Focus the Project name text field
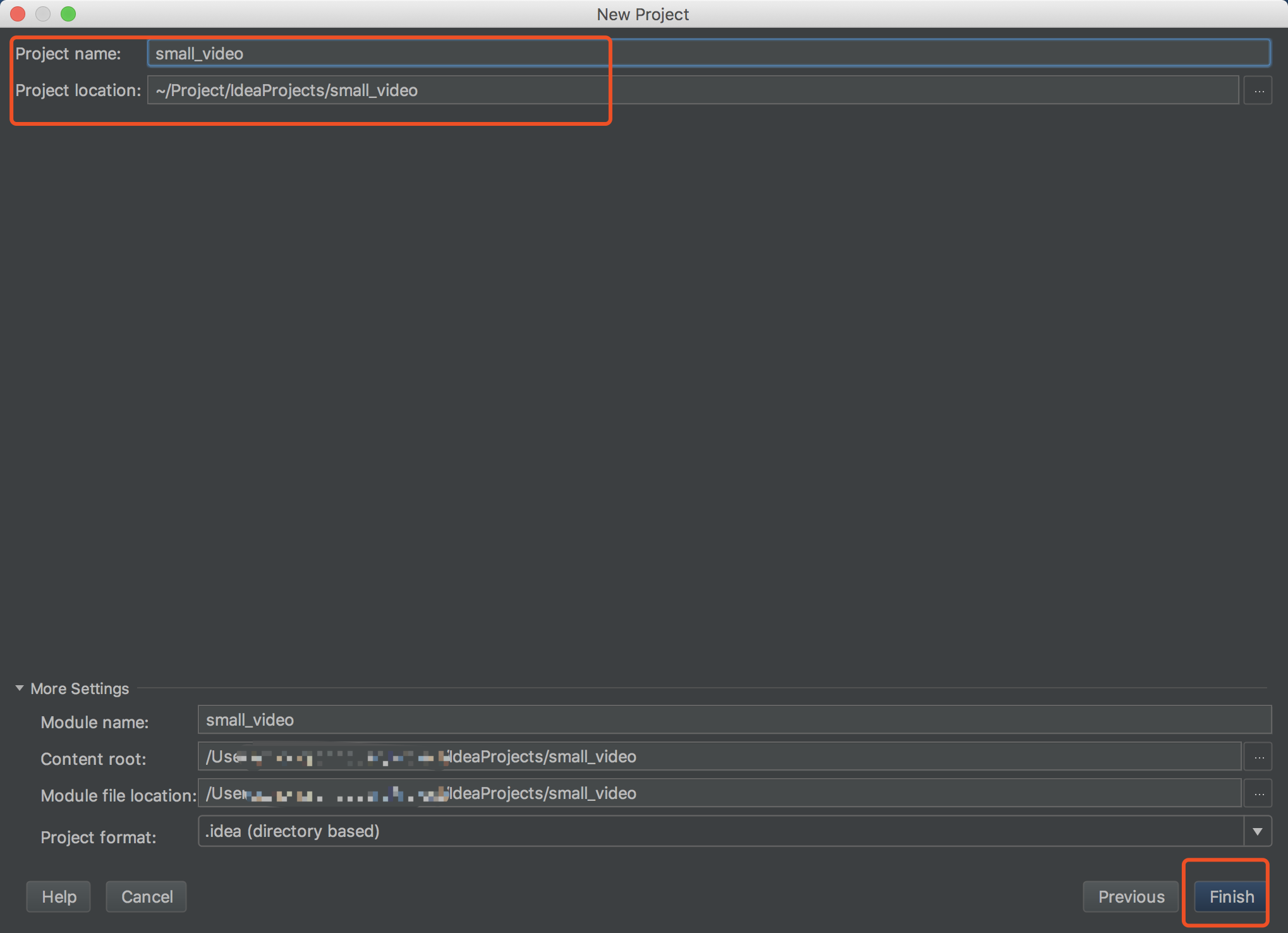The width and height of the screenshot is (1288, 933). pos(708,54)
